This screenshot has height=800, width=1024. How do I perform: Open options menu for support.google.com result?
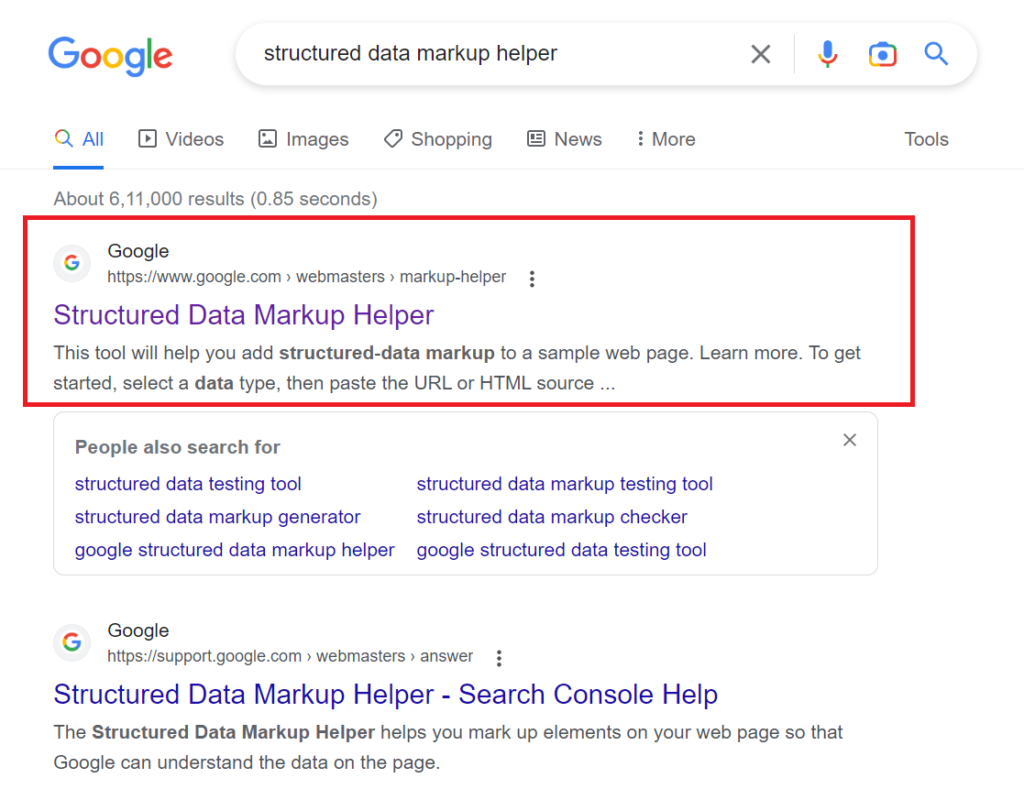499,658
